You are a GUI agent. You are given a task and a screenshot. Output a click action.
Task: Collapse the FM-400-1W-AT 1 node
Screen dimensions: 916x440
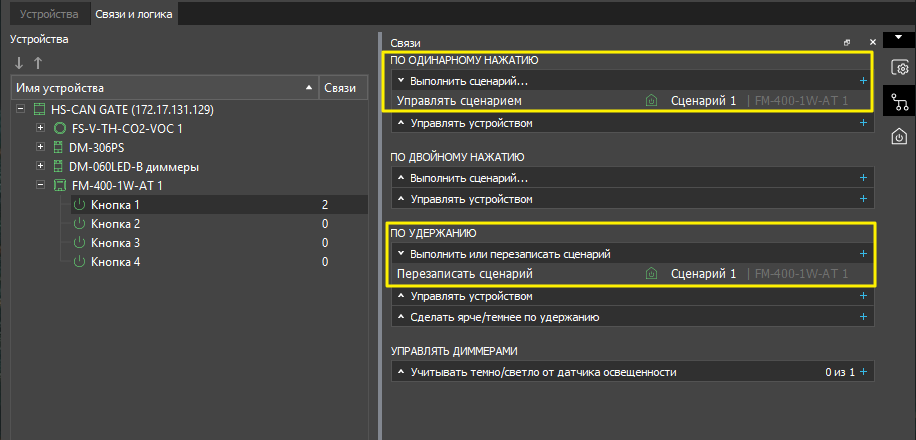(41, 186)
